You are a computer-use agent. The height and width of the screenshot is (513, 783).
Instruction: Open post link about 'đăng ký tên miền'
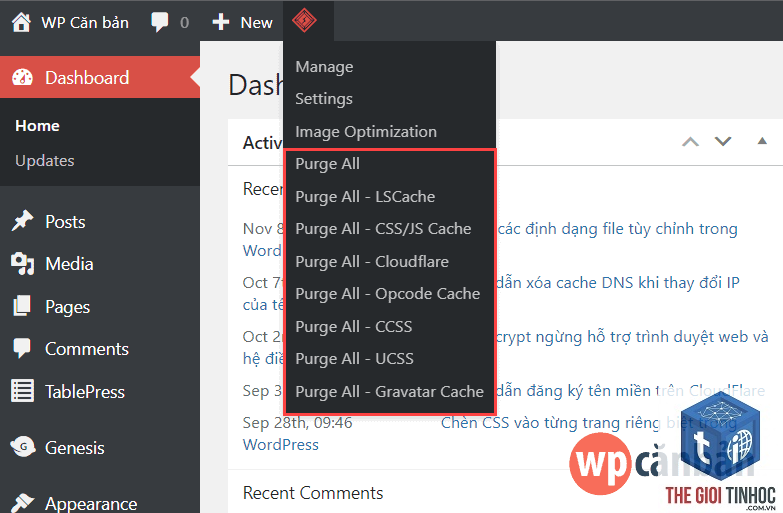631,391
